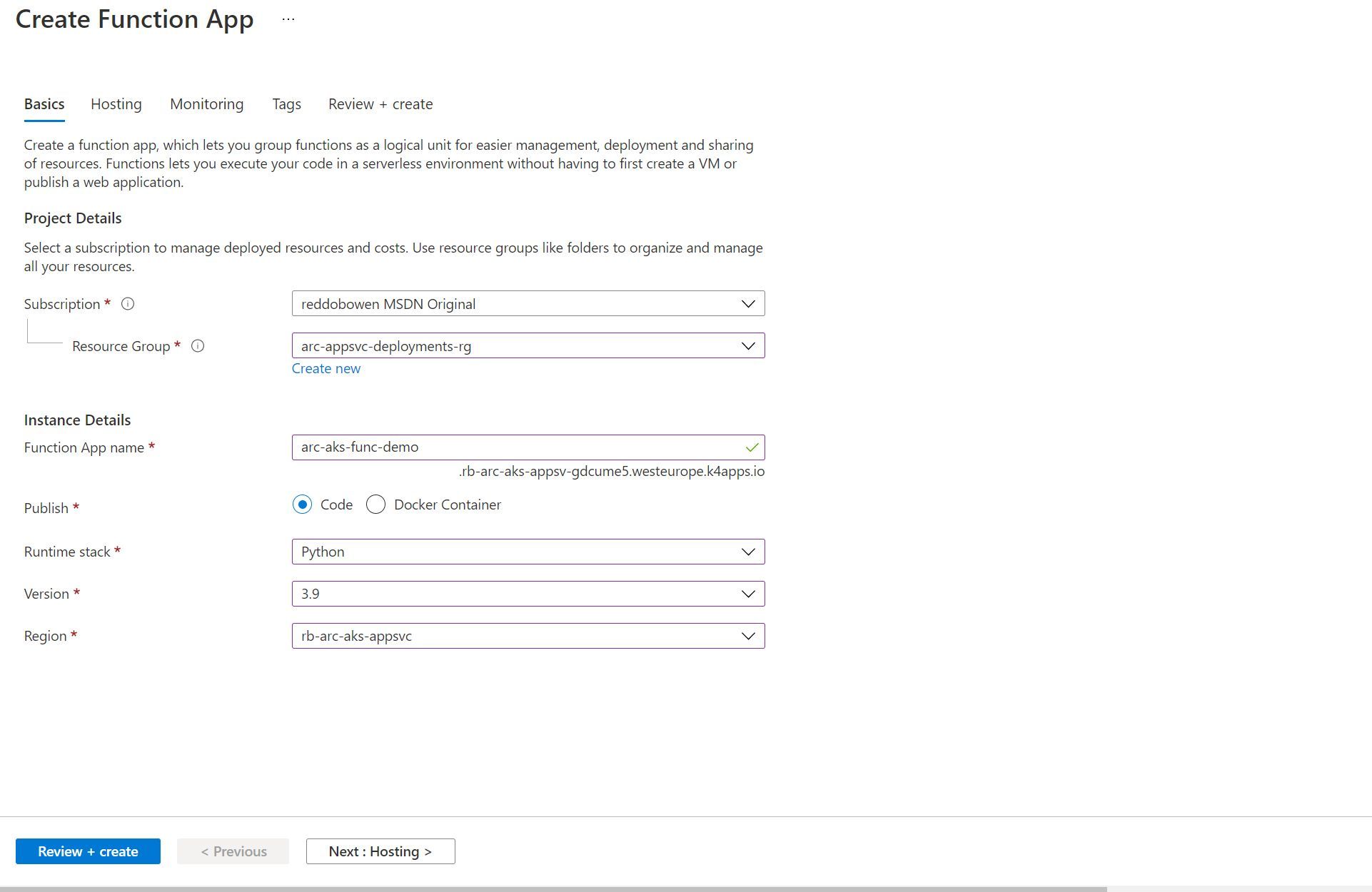Click the Function App name input field
Viewport: 1372px width, 892px height.
528,447
